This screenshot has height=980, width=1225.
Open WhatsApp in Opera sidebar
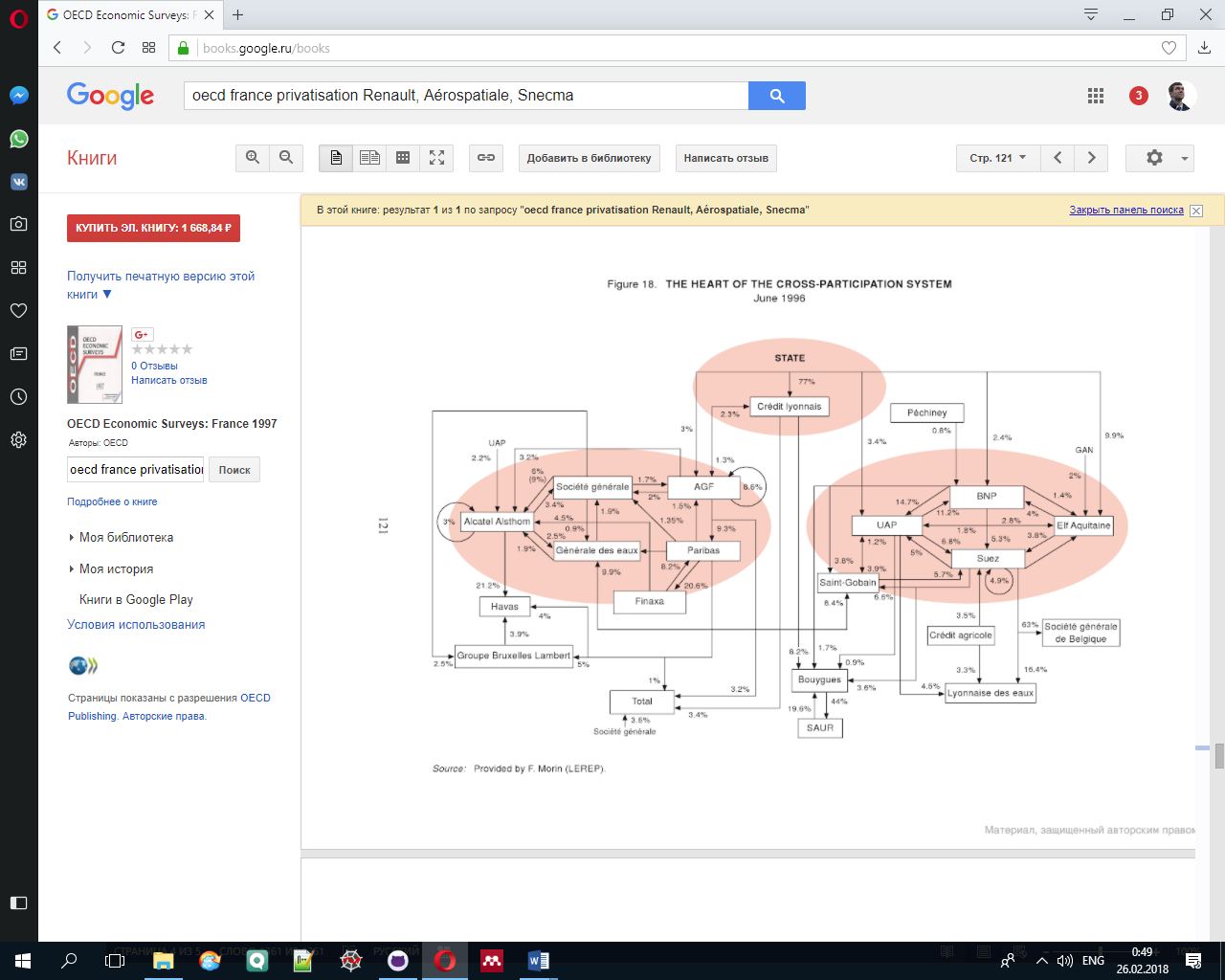coord(18,139)
